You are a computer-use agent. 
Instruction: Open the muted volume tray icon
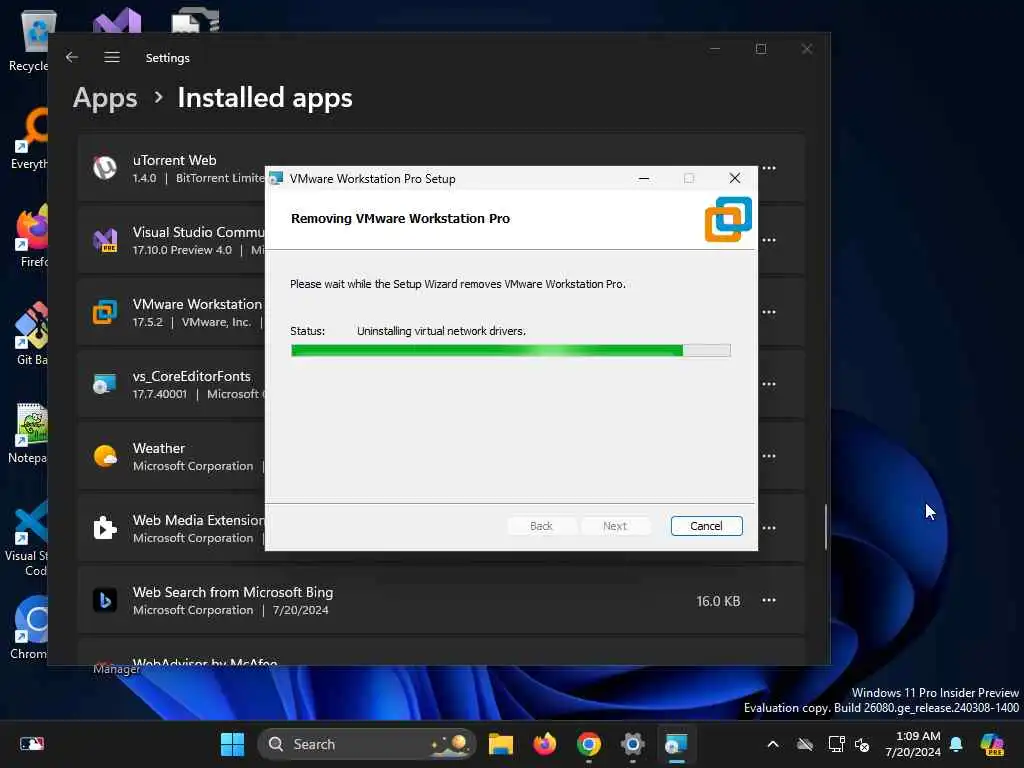[x=862, y=744]
